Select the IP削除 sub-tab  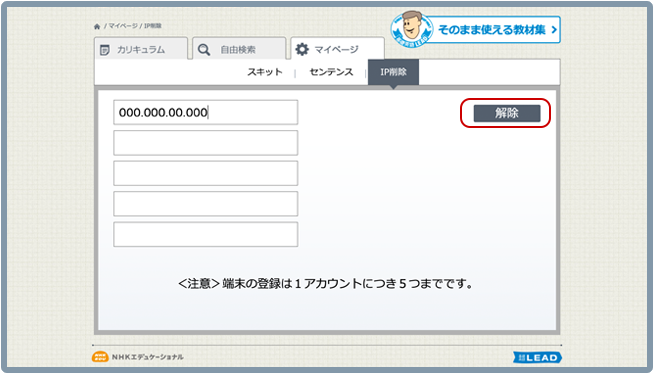[x=393, y=72]
